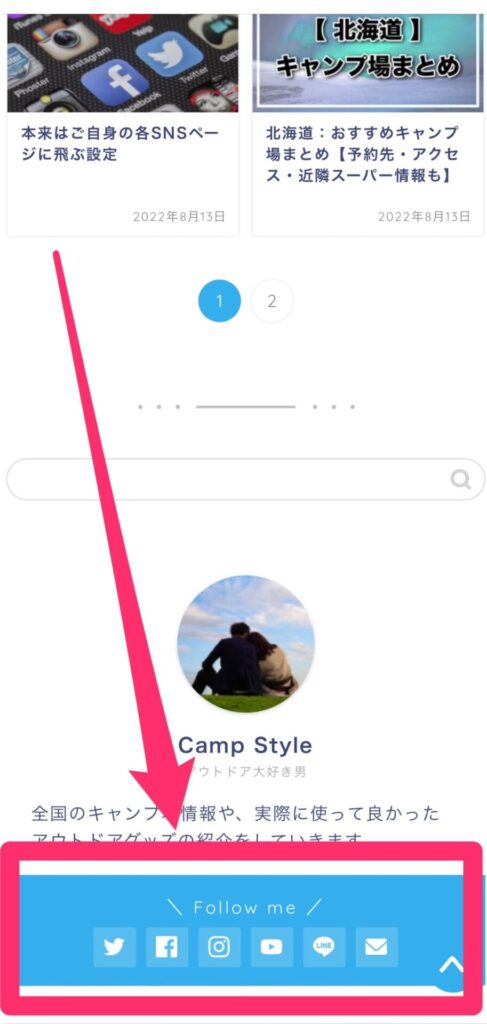Open the YouTube follow icon
487x1024 pixels.
coord(272,947)
